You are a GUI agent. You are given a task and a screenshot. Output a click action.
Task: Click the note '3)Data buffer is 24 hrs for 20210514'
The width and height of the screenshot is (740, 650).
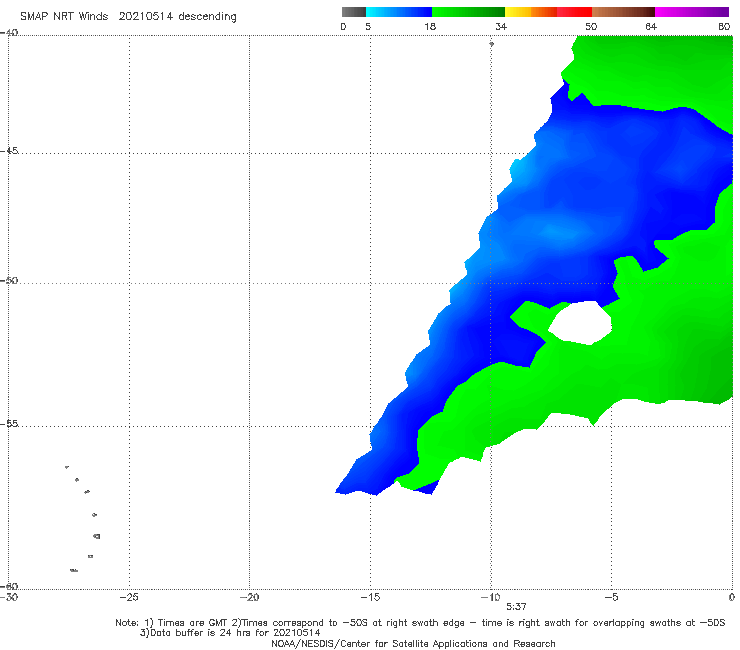(230, 633)
